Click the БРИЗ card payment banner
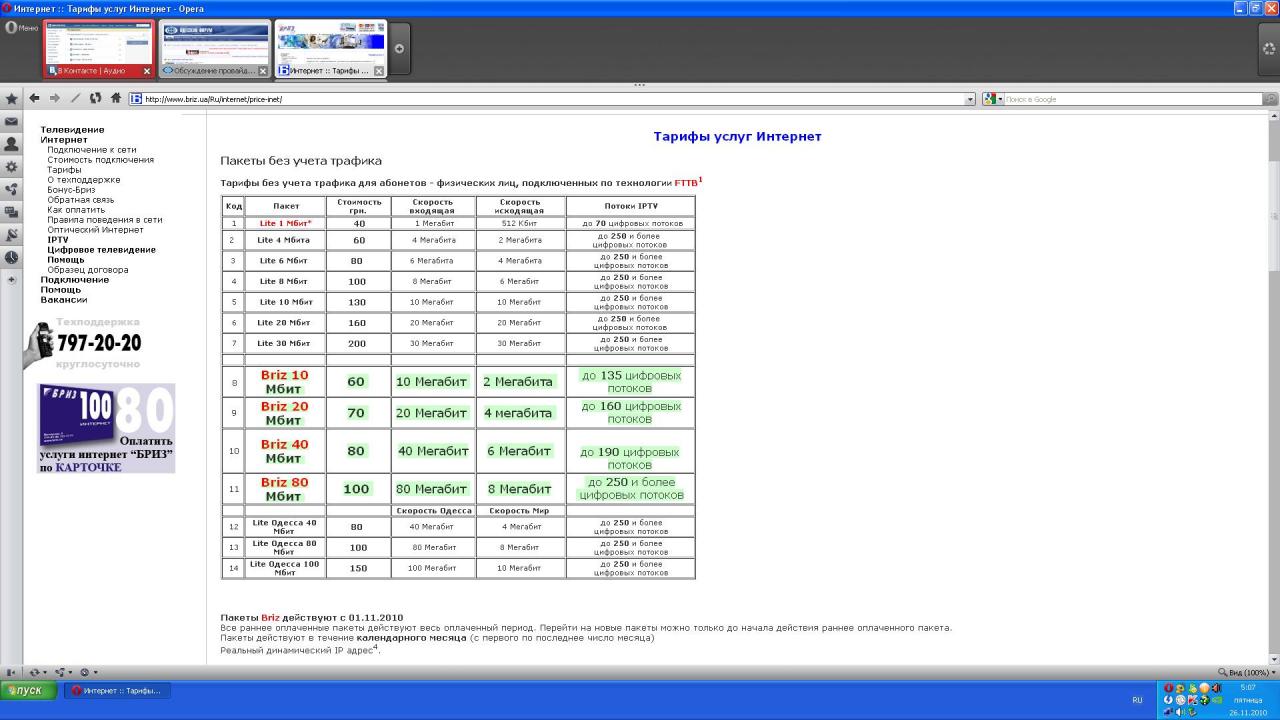 pos(106,428)
